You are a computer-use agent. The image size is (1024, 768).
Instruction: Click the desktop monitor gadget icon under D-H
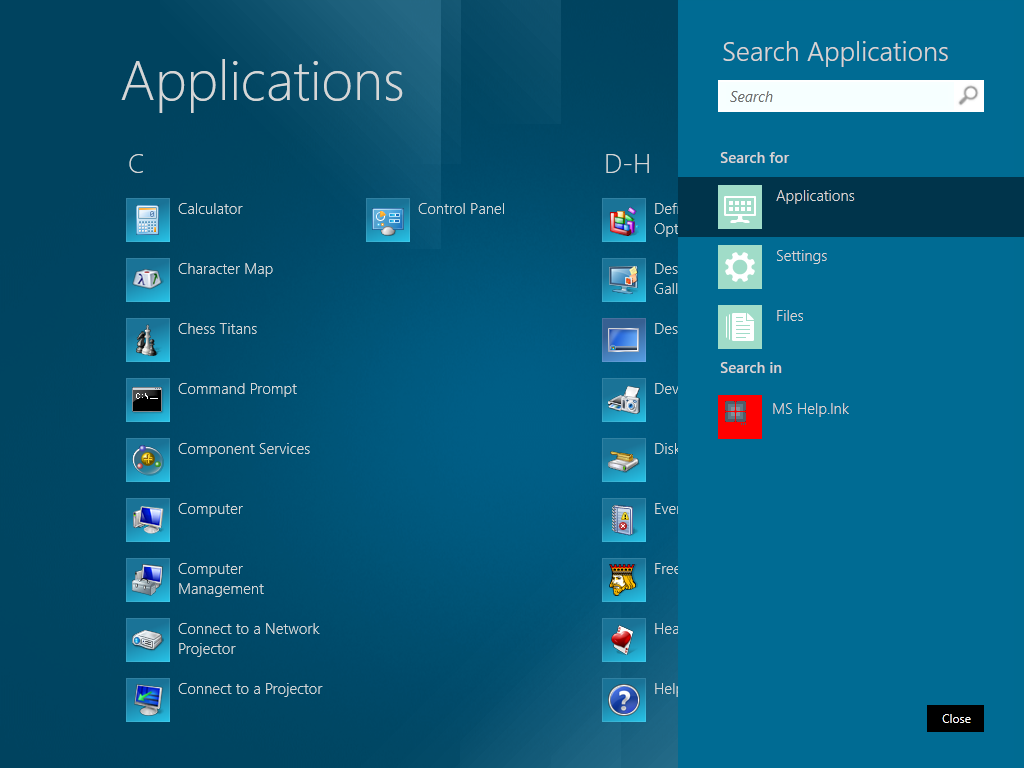(624, 280)
